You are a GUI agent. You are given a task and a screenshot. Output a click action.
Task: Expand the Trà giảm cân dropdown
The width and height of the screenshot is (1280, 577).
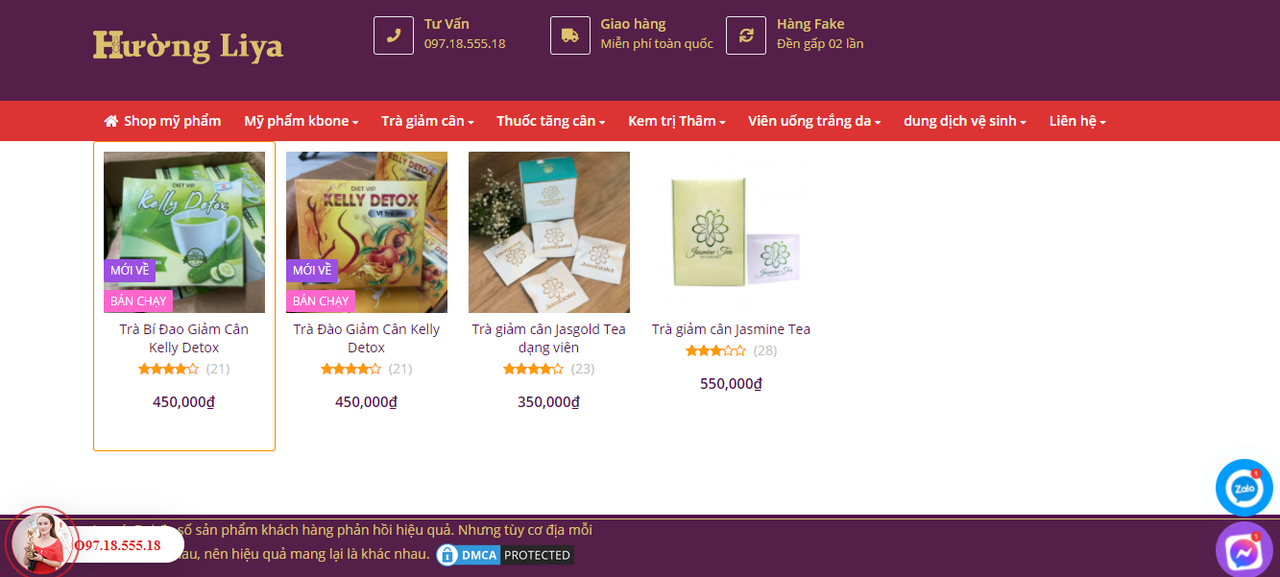coord(427,121)
